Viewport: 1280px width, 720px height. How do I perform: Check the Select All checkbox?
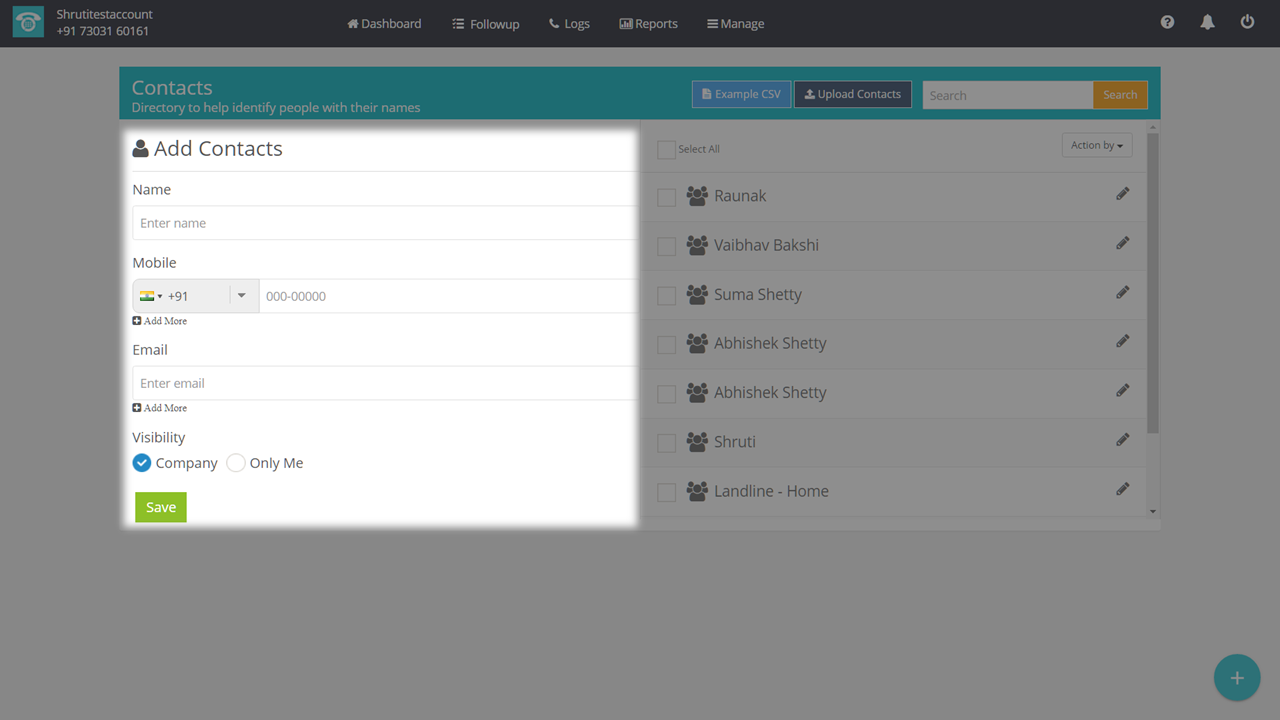coord(666,150)
